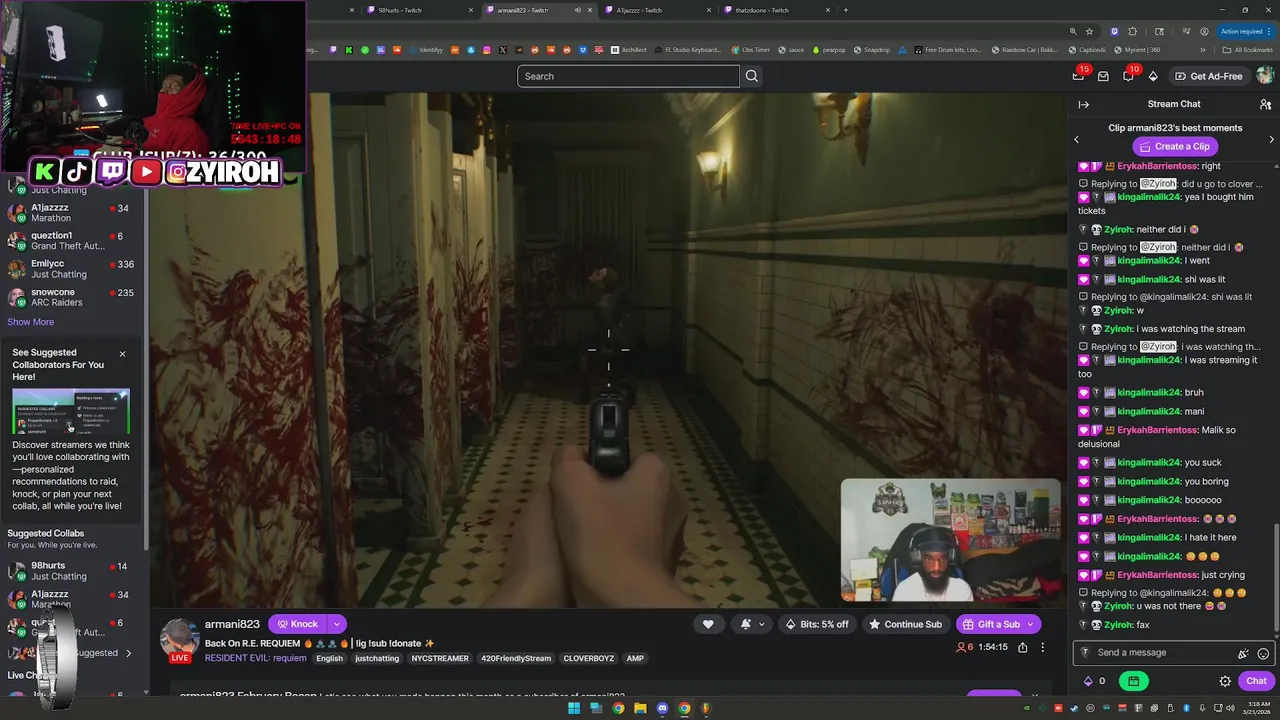1280x720 pixels.
Task: Click the purple Chat send button
Action: pos(1257,681)
